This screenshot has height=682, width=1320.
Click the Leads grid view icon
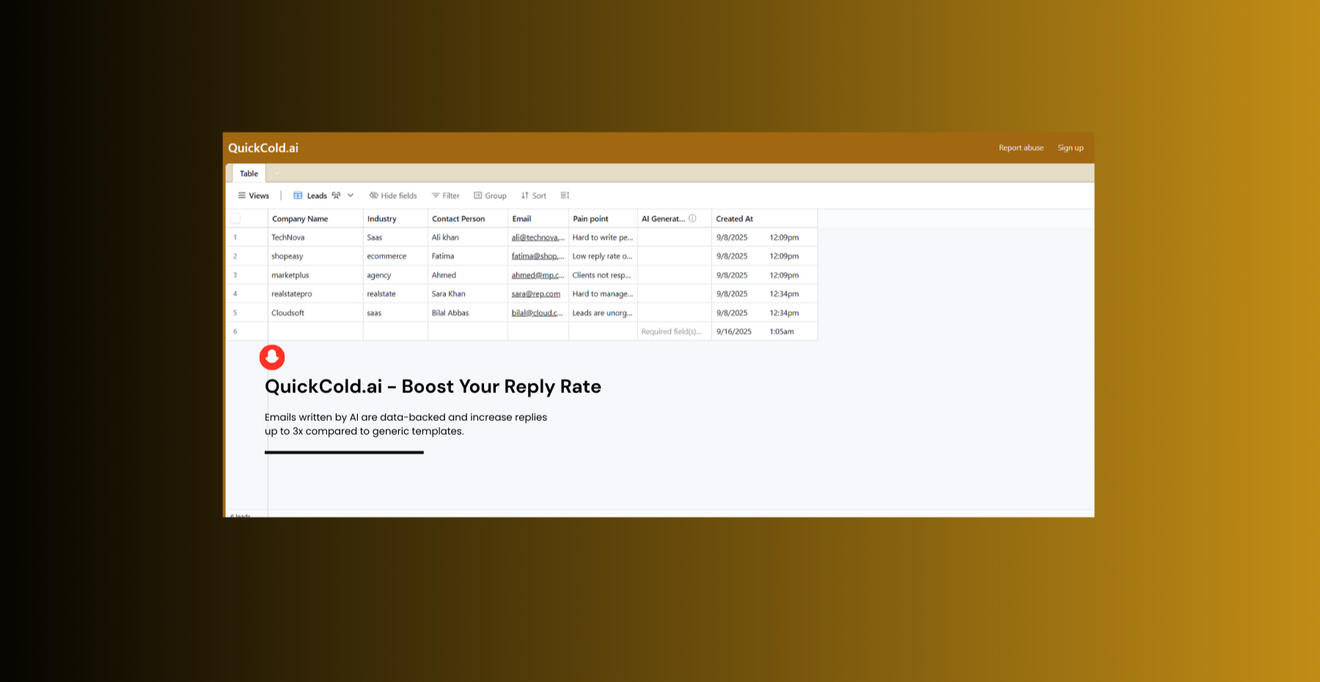(x=298, y=196)
